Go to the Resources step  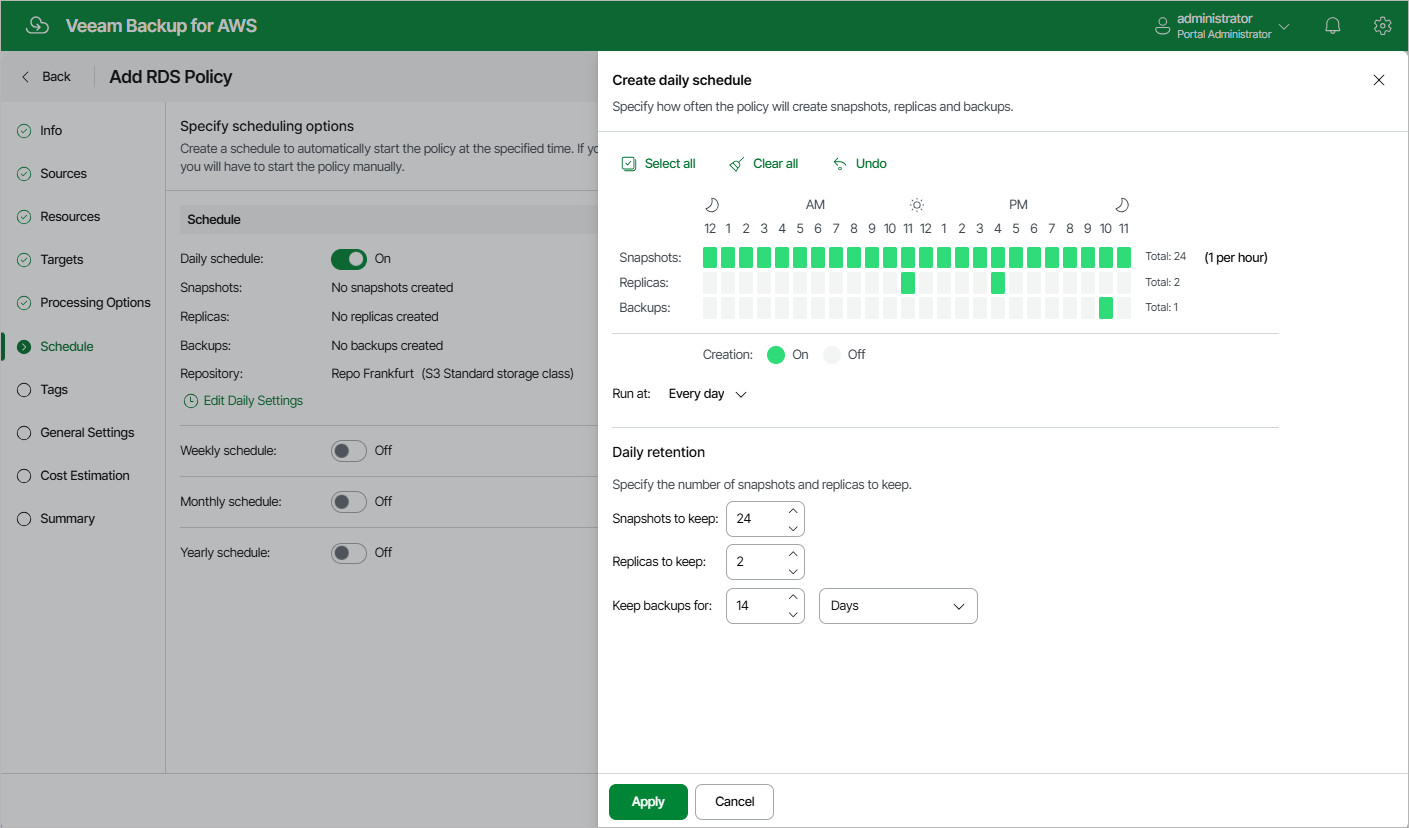point(70,217)
